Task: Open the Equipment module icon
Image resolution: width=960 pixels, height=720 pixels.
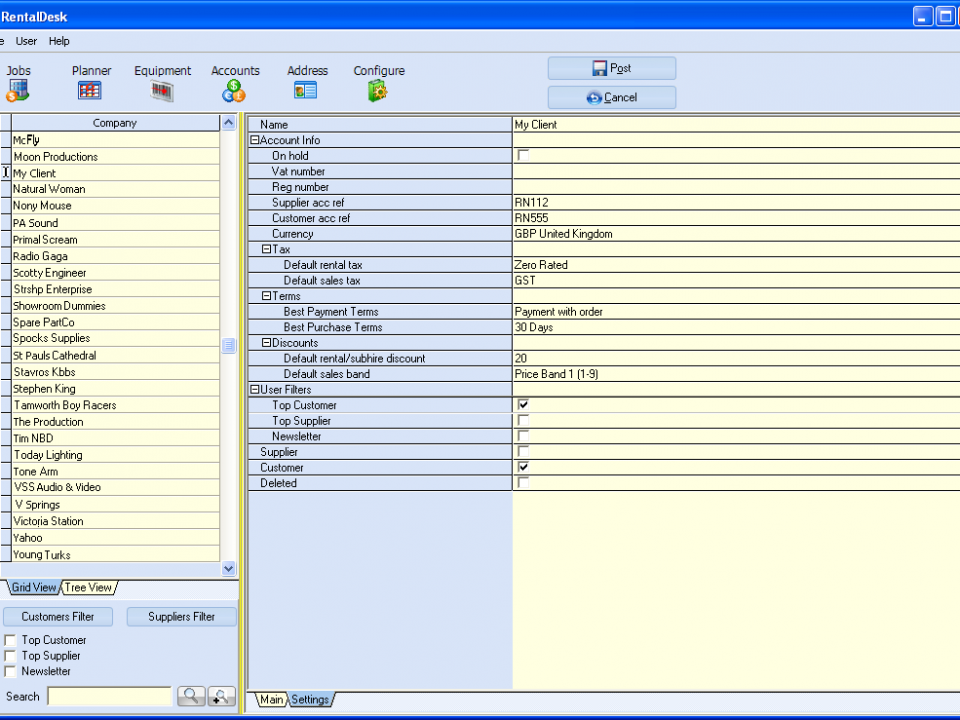Action: pyautogui.click(x=162, y=91)
